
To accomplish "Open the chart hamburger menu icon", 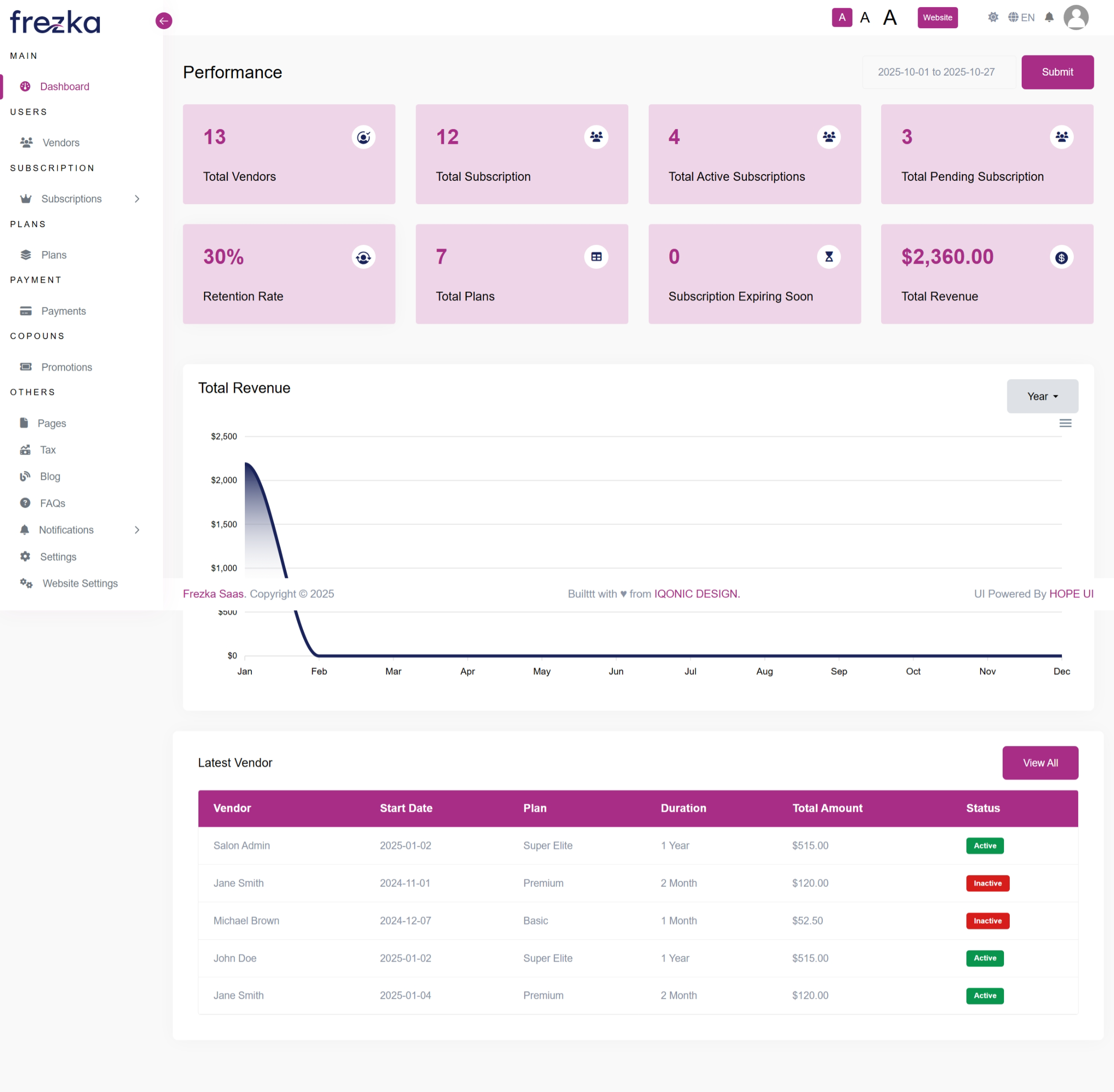I will (1065, 423).
